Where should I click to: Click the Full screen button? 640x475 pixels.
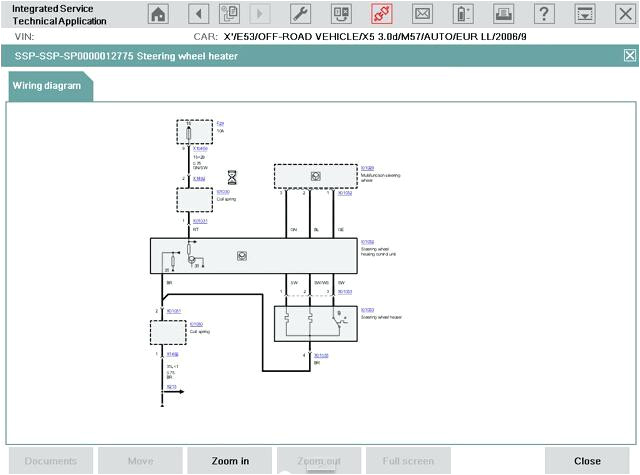[406, 461]
